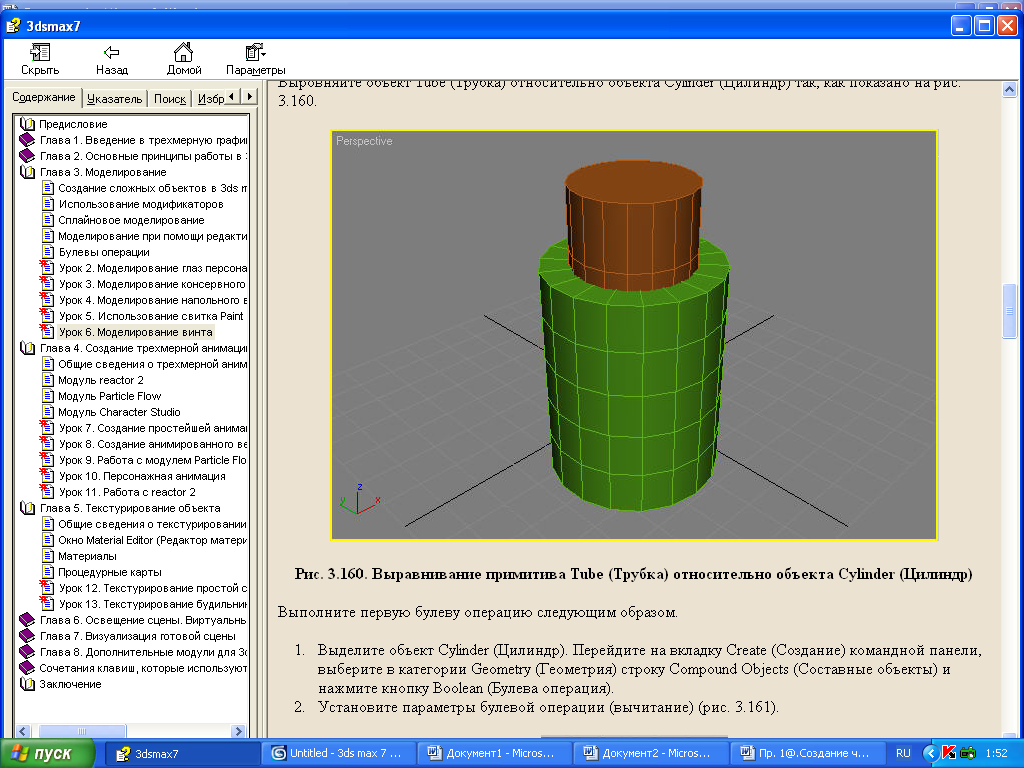The height and width of the screenshot is (768, 1024).
Task: Open the Параметры (Options) toolbar icon
Action: 255,52
